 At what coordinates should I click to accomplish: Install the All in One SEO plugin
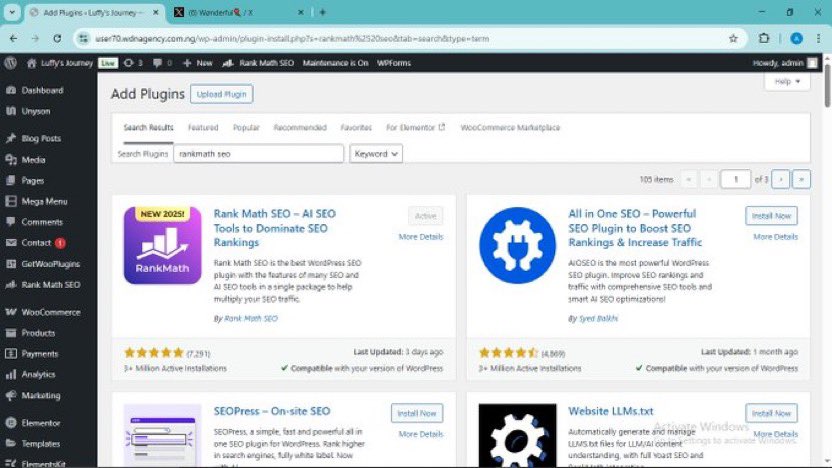(x=771, y=216)
